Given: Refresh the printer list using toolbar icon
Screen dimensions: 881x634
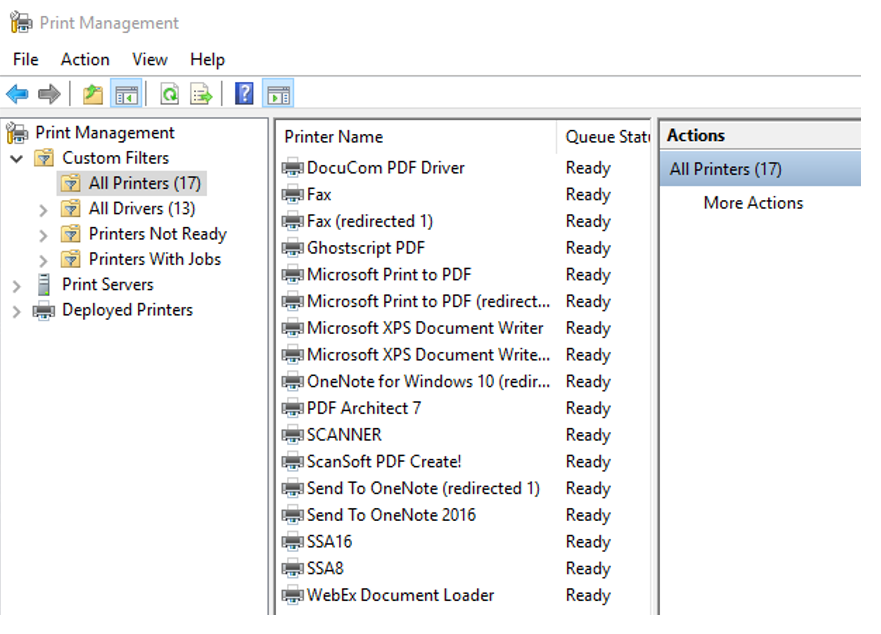Looking at the screenshot, I should (169, 94).
